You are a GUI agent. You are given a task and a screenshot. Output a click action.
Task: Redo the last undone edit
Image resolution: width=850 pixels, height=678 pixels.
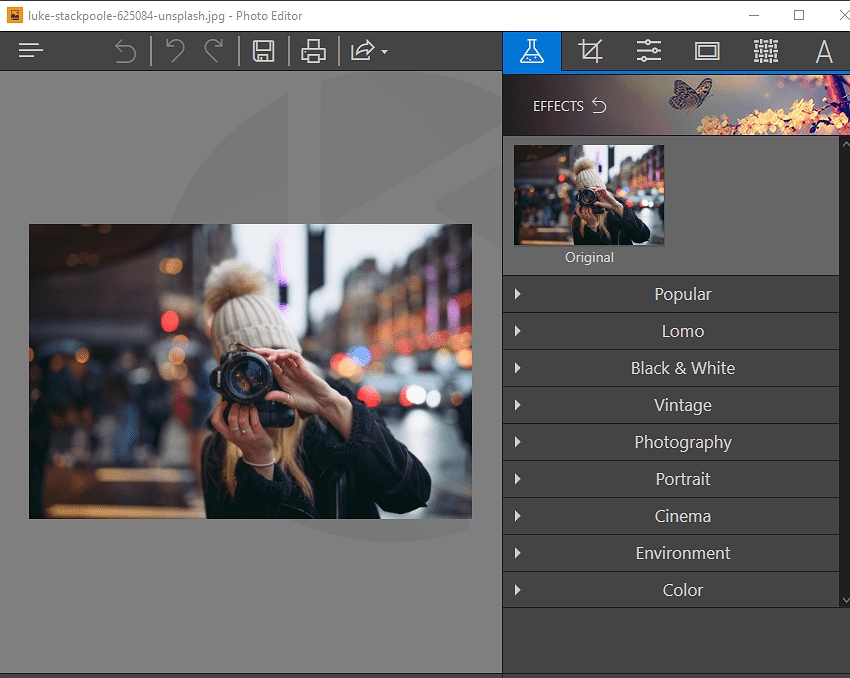214,51
